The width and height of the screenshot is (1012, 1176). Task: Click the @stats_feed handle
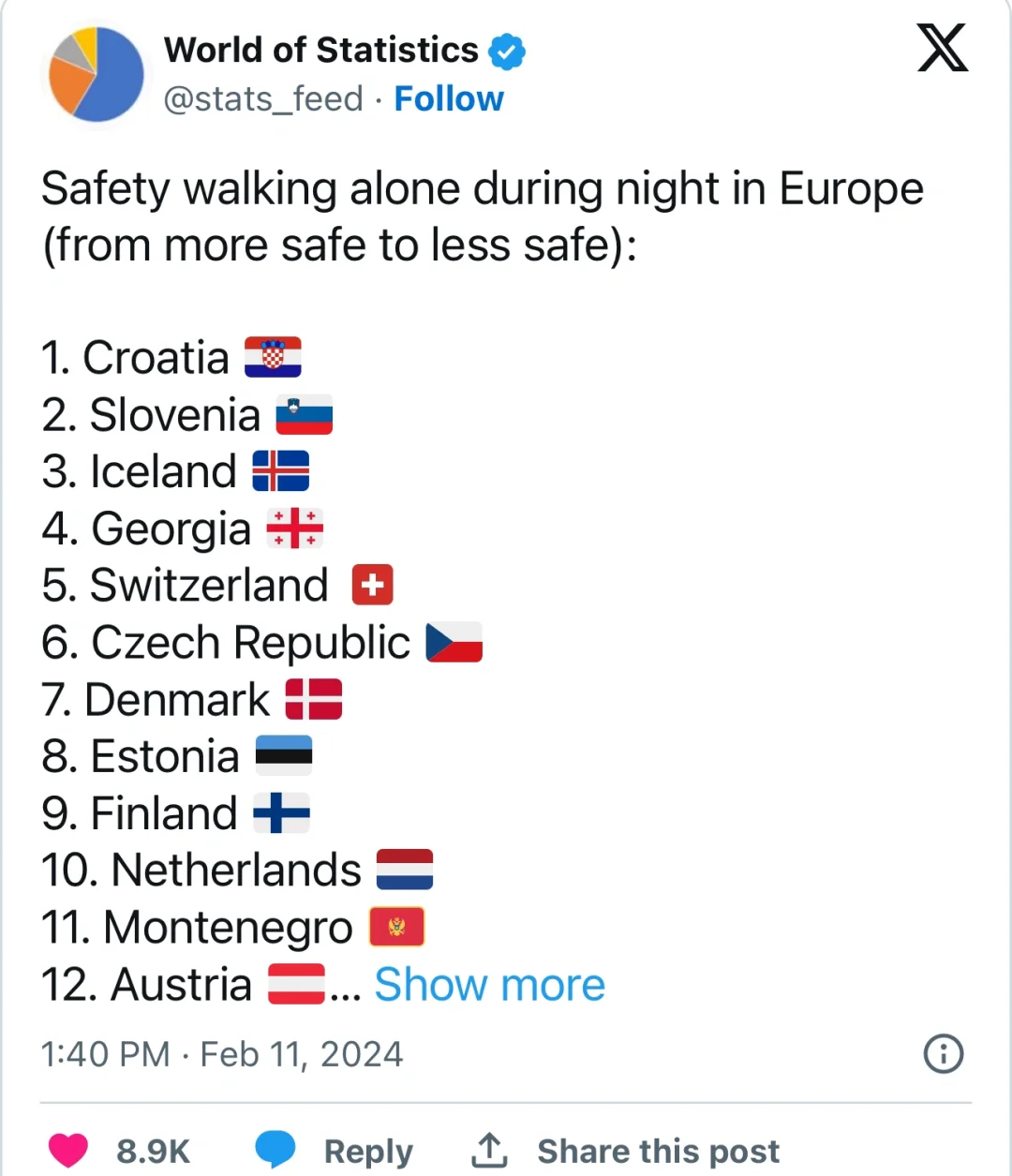(263, 98)
